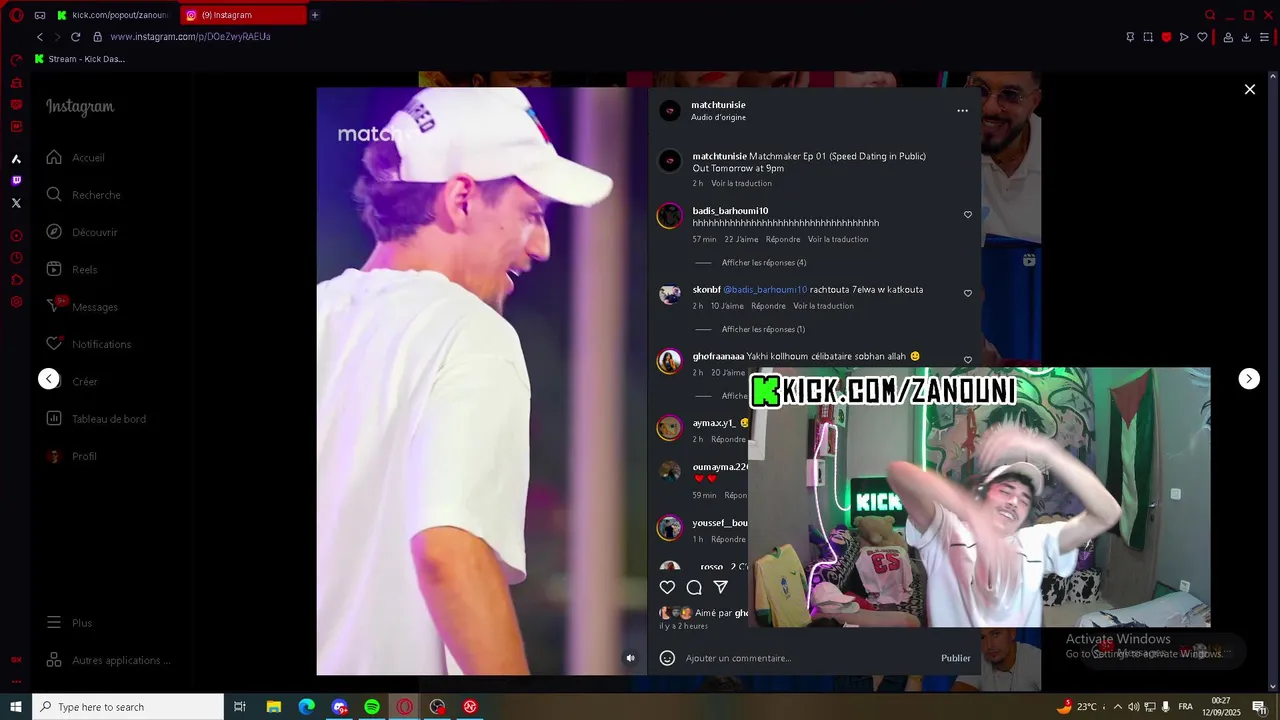Open browser downloads icon

click(x=1246, y=37)
